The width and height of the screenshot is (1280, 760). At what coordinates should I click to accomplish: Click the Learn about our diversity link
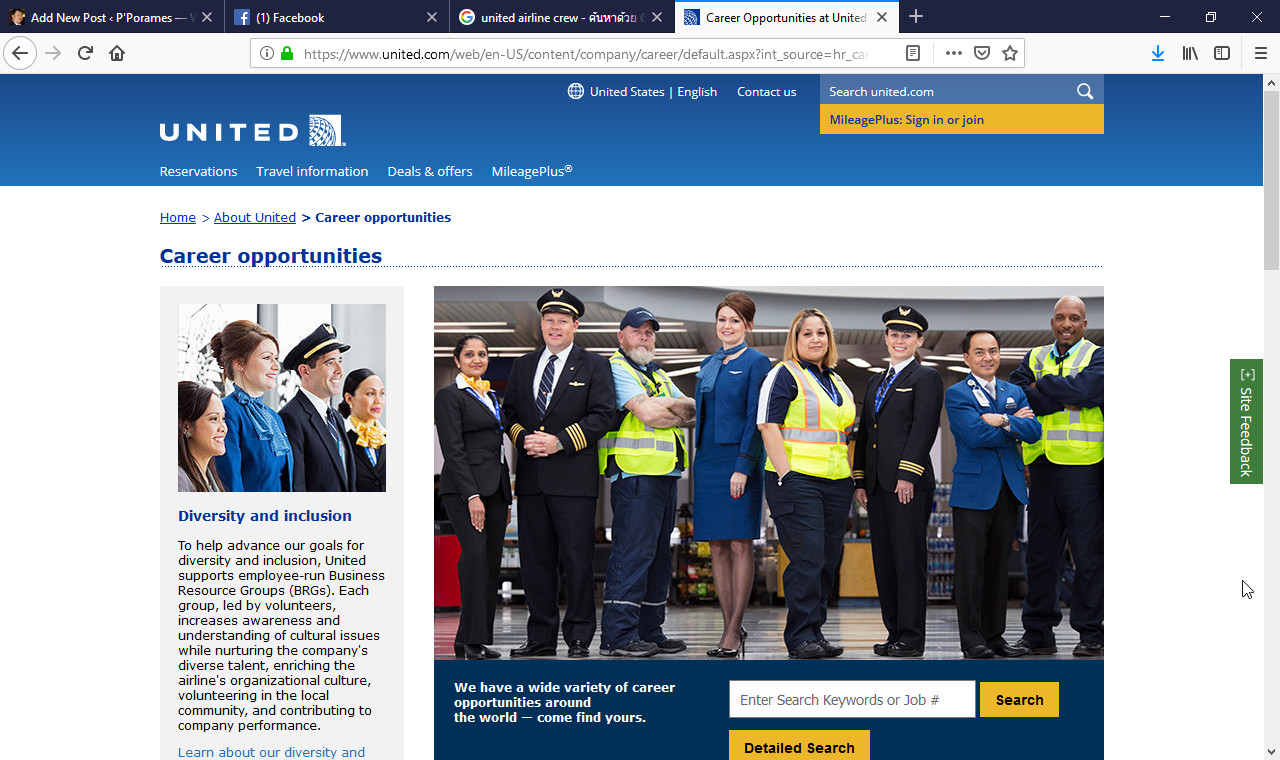point(271,752)
